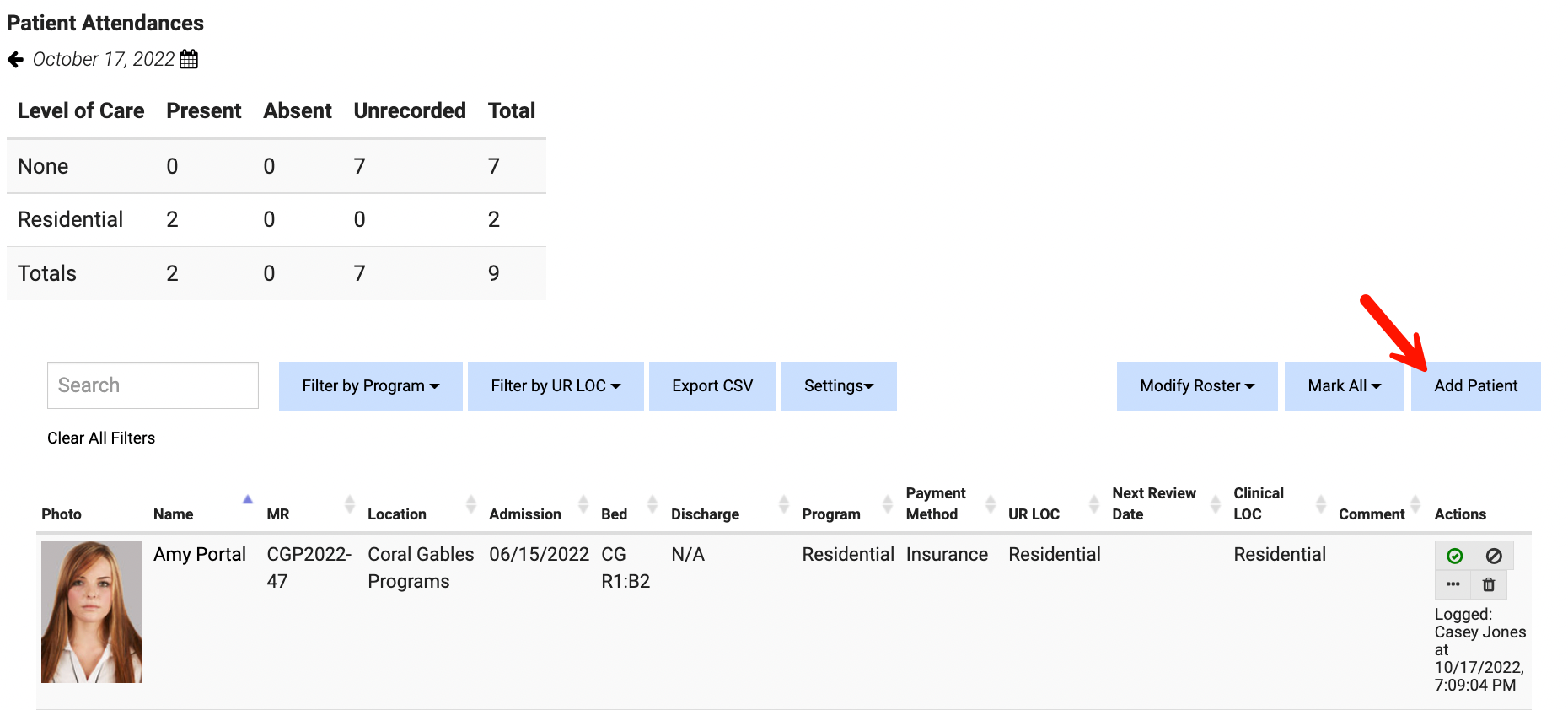
Task: Sort the table by Admission column
Action: click(x=524, y=514)
